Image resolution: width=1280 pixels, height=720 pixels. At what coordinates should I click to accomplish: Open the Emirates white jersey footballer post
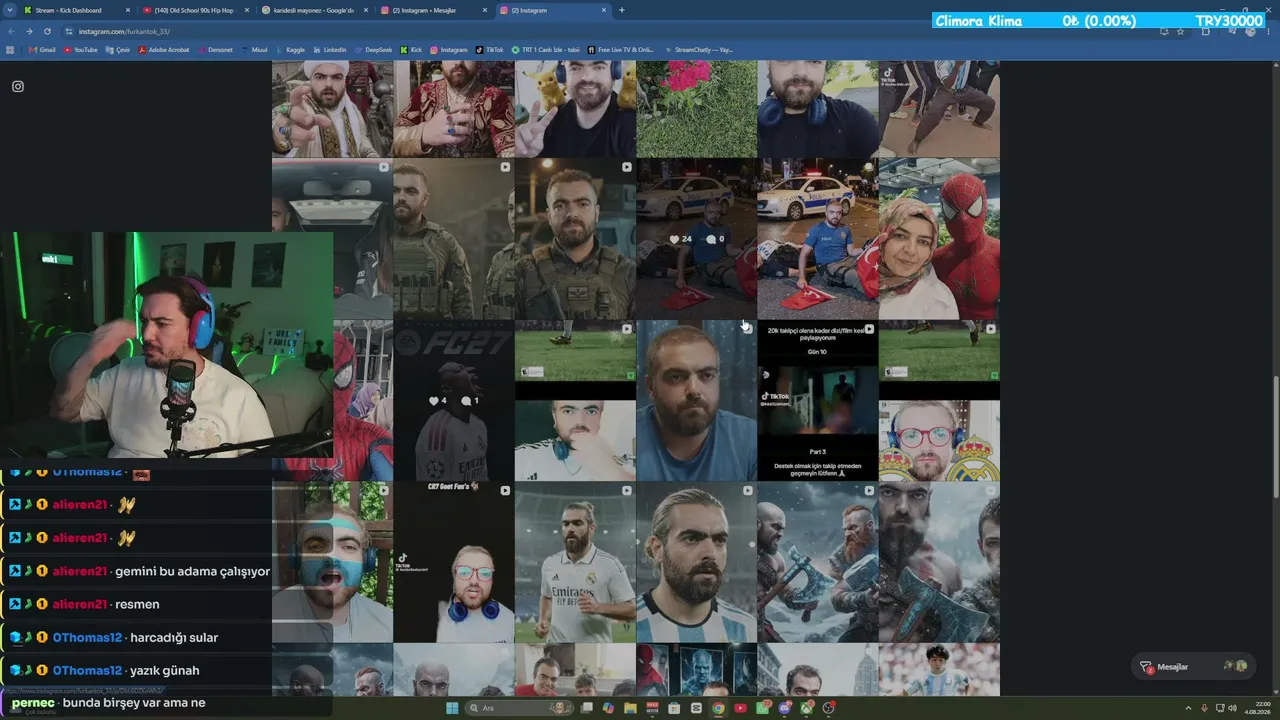pyautogui.click(x=575, y=562)
